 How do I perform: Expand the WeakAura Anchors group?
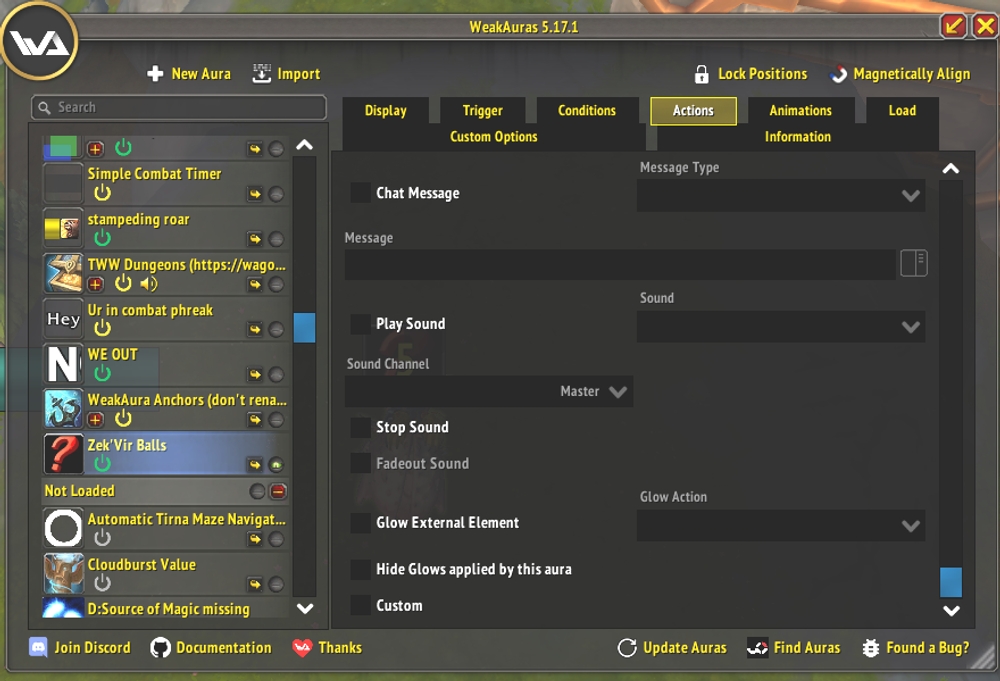tap(95, 419)
